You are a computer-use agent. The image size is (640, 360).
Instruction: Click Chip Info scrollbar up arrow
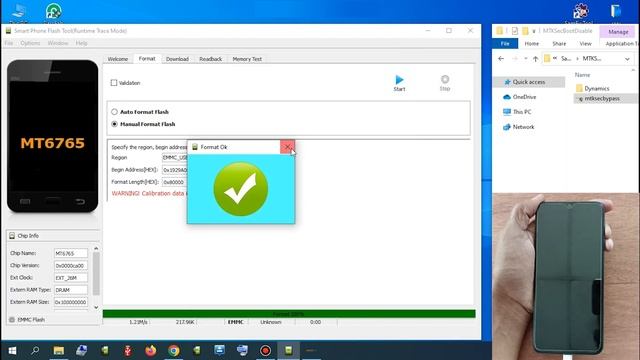coord(96,248)
